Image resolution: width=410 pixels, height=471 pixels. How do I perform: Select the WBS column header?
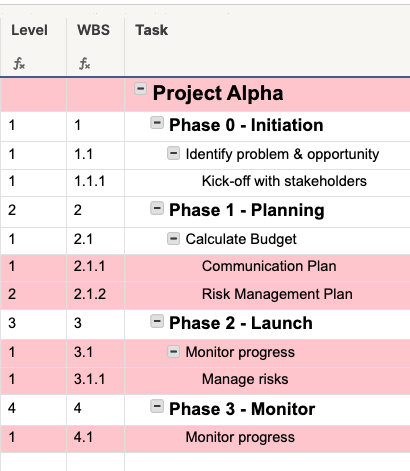(93, 30)
